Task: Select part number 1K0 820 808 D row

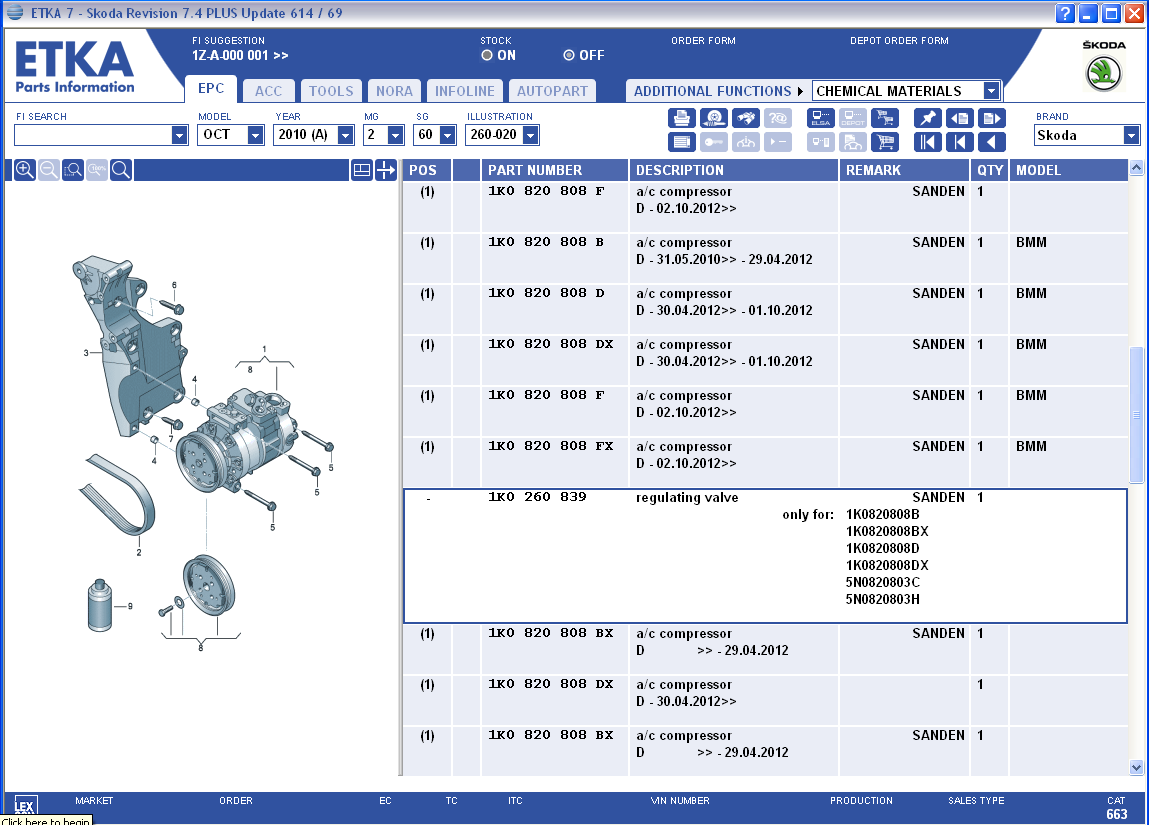Action: tap(765, 310)
